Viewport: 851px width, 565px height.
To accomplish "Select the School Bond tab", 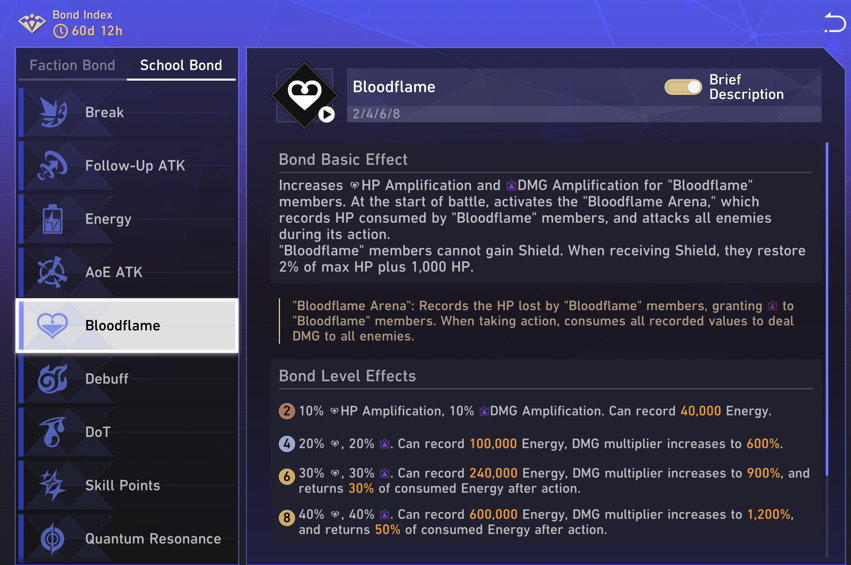I will click(181, 65).
